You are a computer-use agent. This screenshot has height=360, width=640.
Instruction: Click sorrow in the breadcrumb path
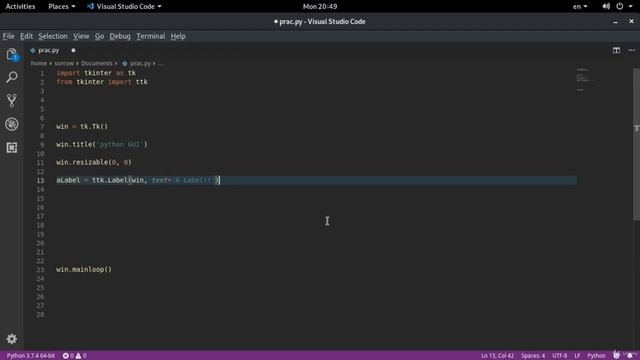coord(64,63)
